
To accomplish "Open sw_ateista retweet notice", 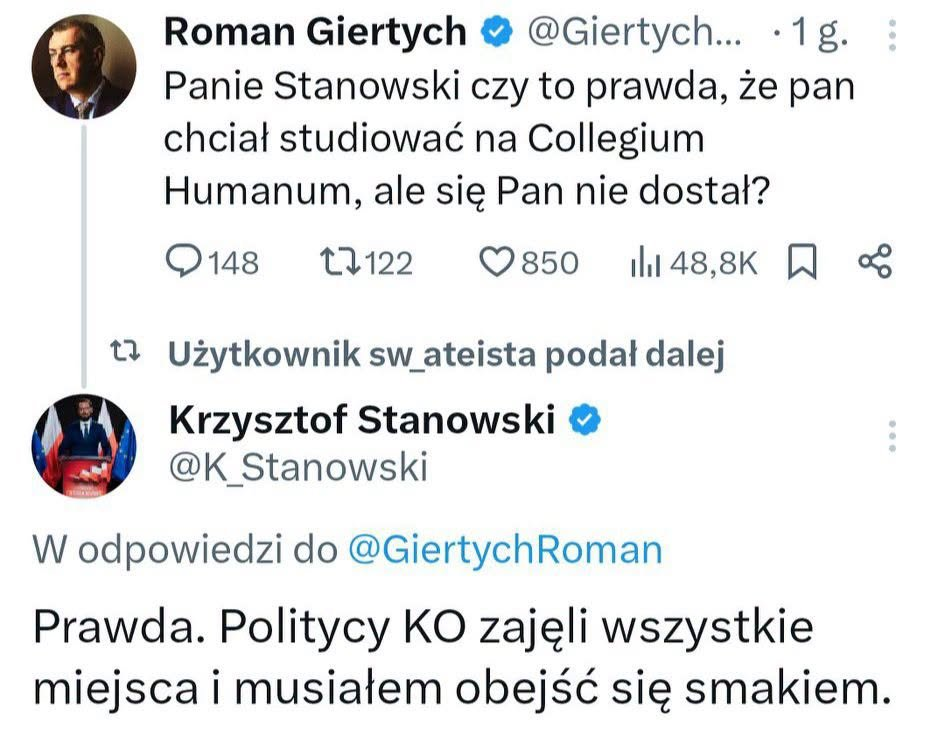I will point(446,354).
